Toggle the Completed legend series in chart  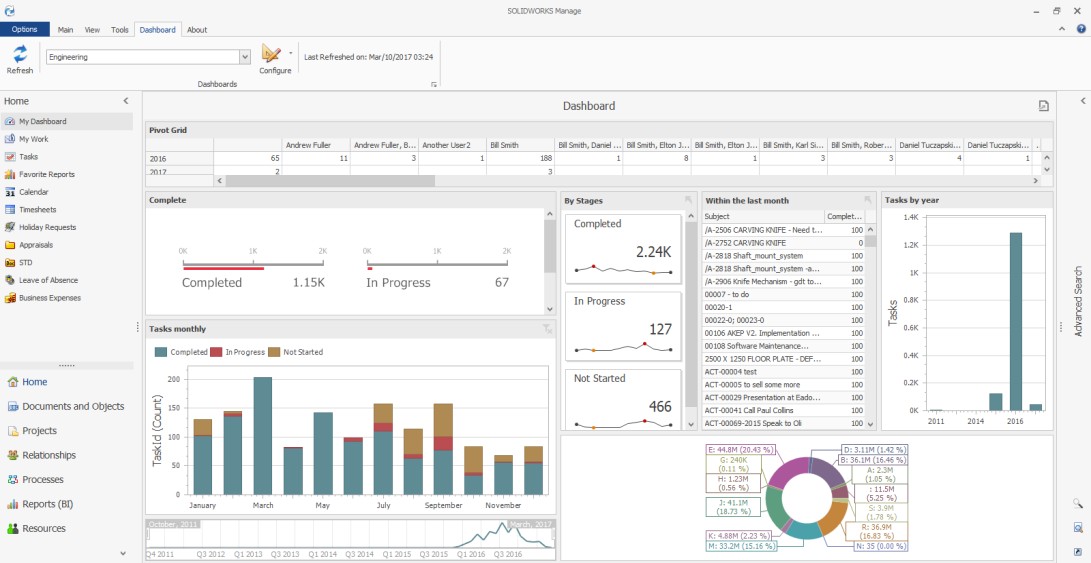182,352
